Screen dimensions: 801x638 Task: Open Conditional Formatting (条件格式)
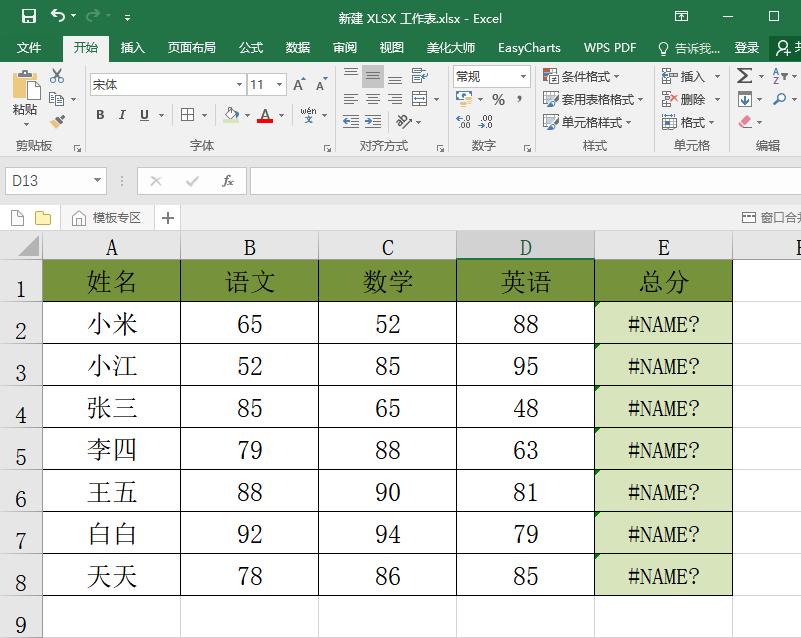click(x=583, y=76)
